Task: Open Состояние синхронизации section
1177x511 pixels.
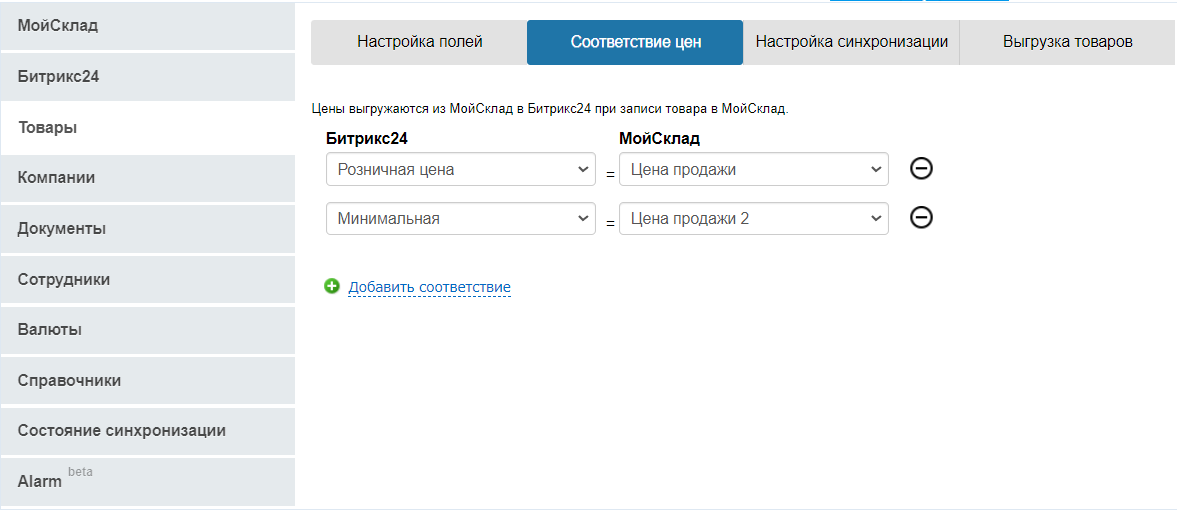Action: [x=148, y=431]
